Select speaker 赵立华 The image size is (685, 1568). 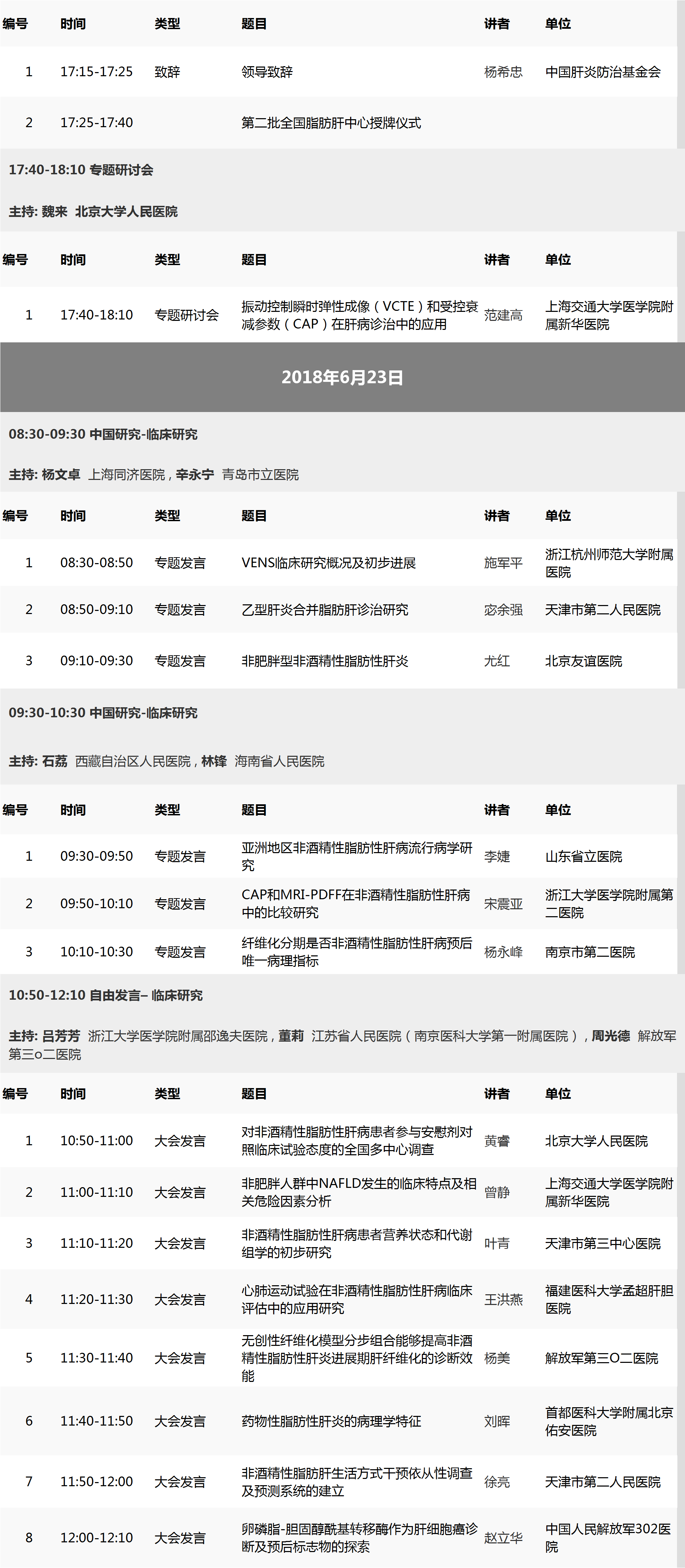(x=503, y=1538)
